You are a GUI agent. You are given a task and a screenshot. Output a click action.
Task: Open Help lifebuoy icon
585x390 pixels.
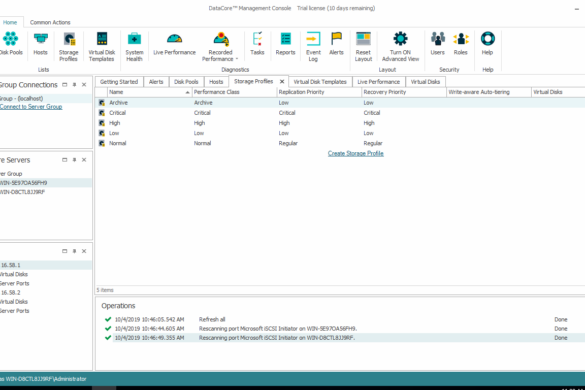click(488, 43)
